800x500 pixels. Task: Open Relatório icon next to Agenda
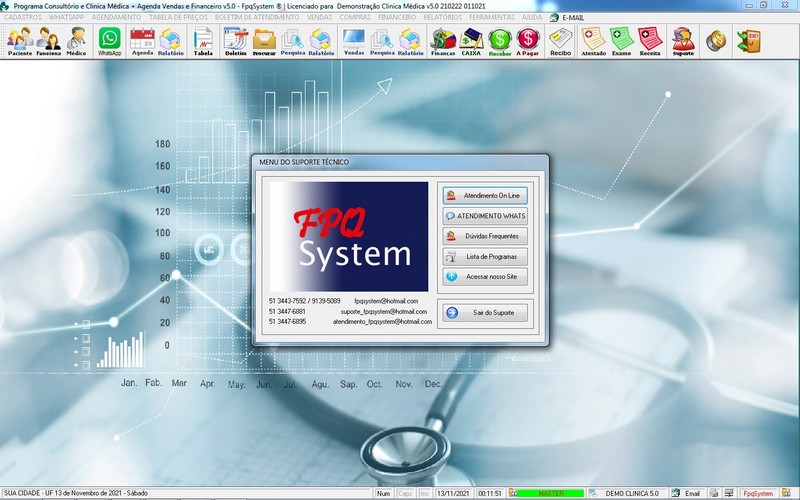click(170, 41)
